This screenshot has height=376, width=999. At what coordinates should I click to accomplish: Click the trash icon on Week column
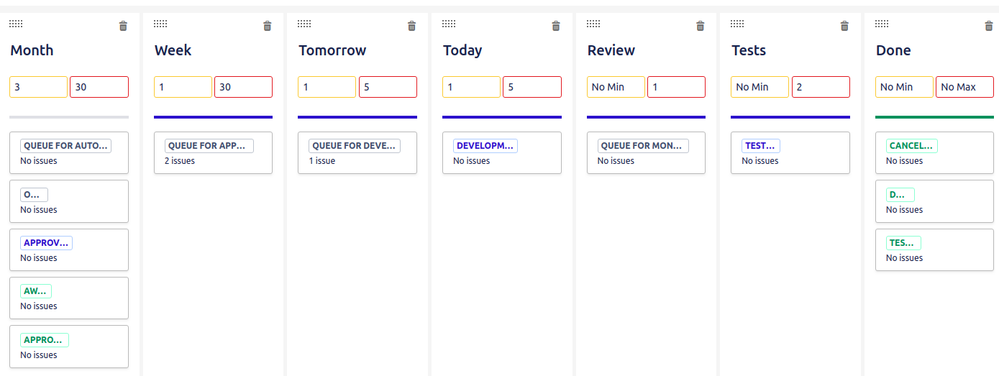[x=267, y=25]
